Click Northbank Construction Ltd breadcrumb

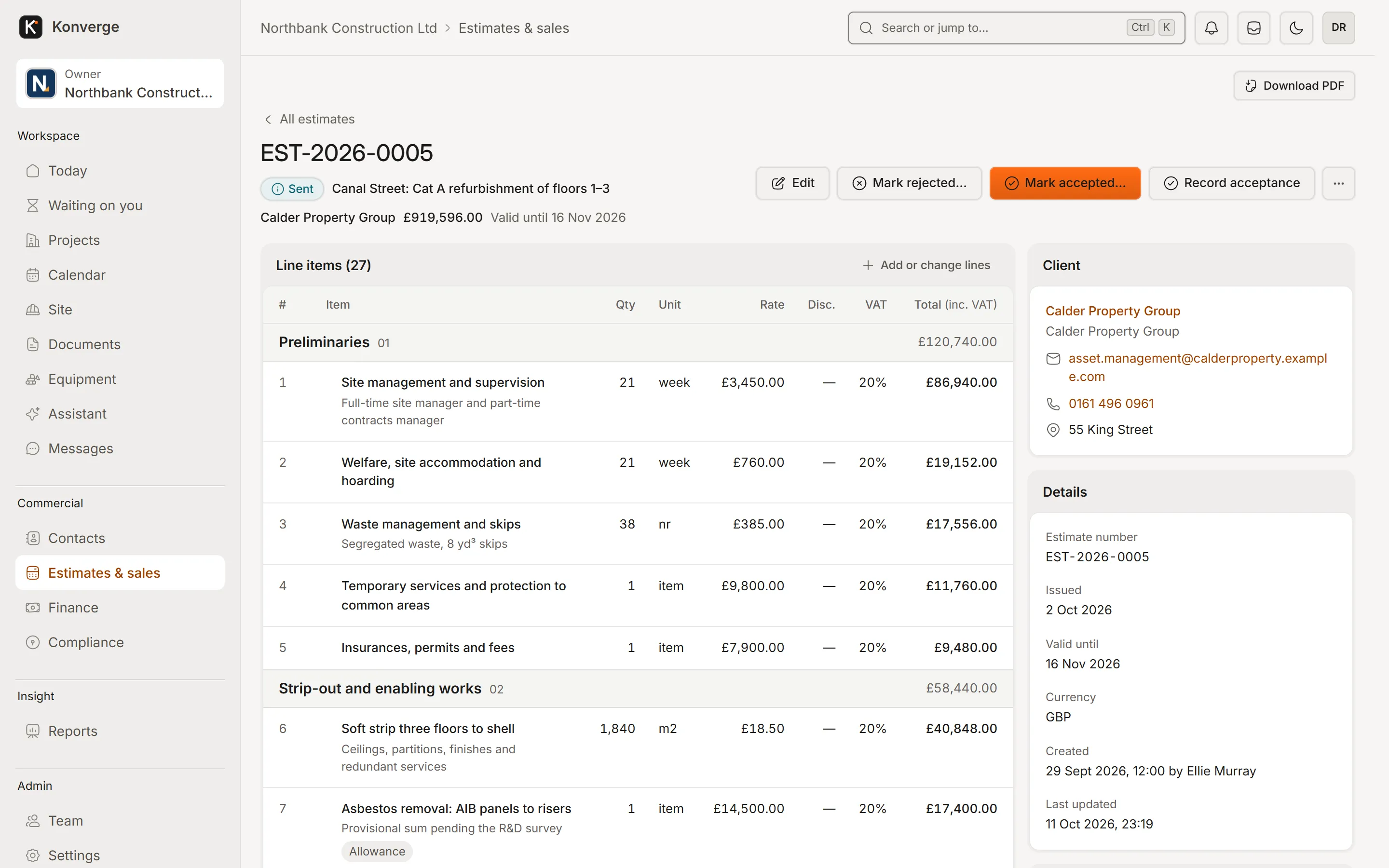click(348, 28)
